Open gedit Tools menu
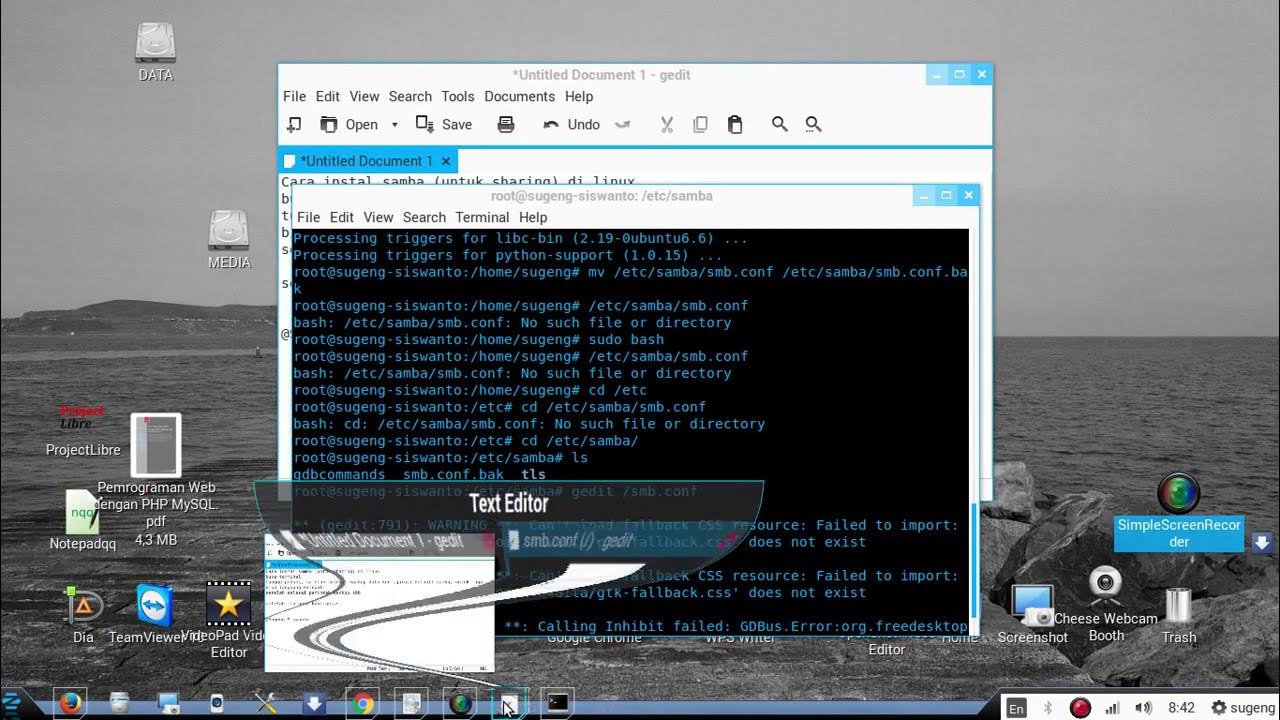Image resolution: width=1280 pixels, height=720 pixels. (458, 96)
